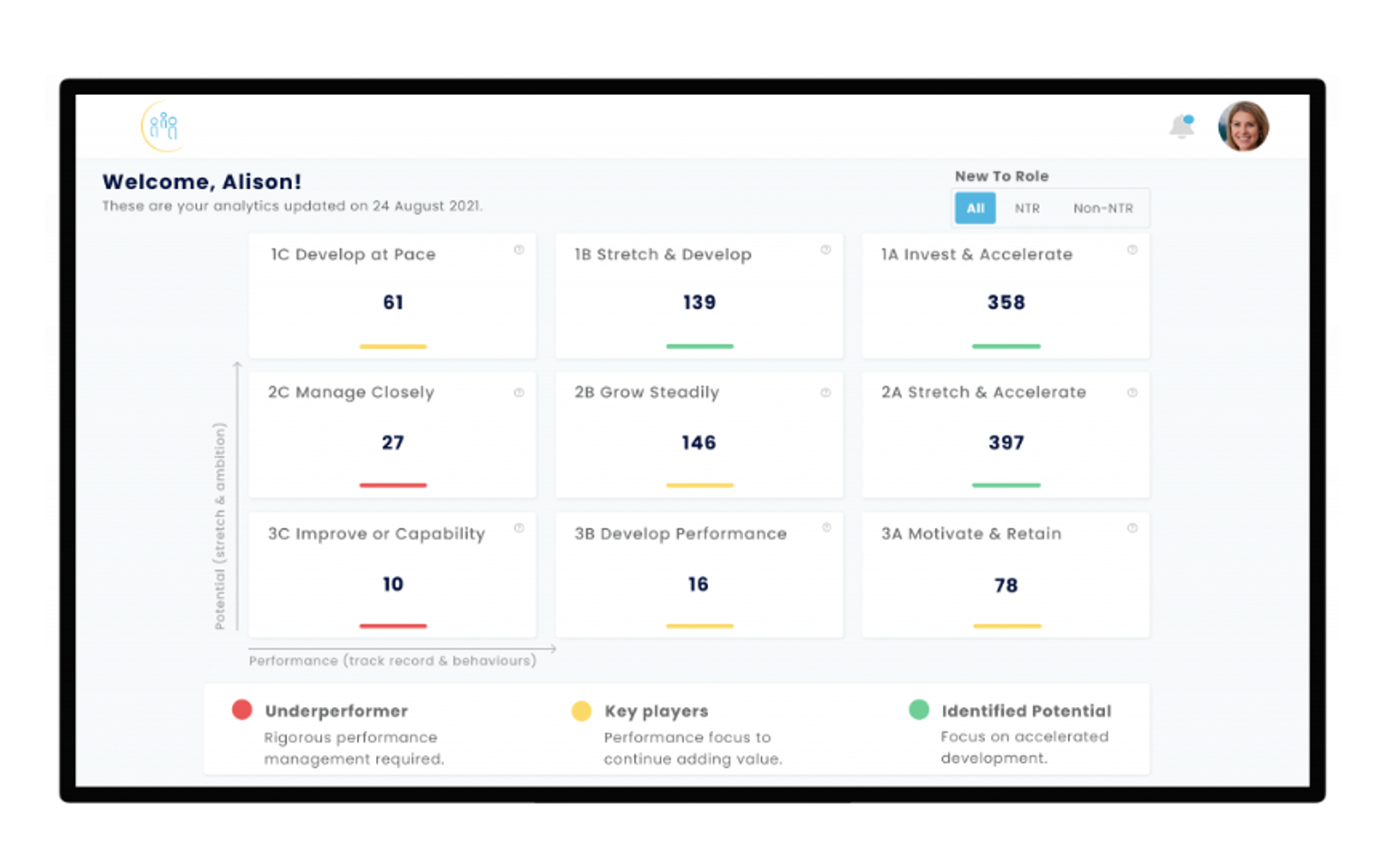Click the notification bell icon
The height and width of the screenshot is (868, 1381).
pyautogui.click(x=1181, y=127)
